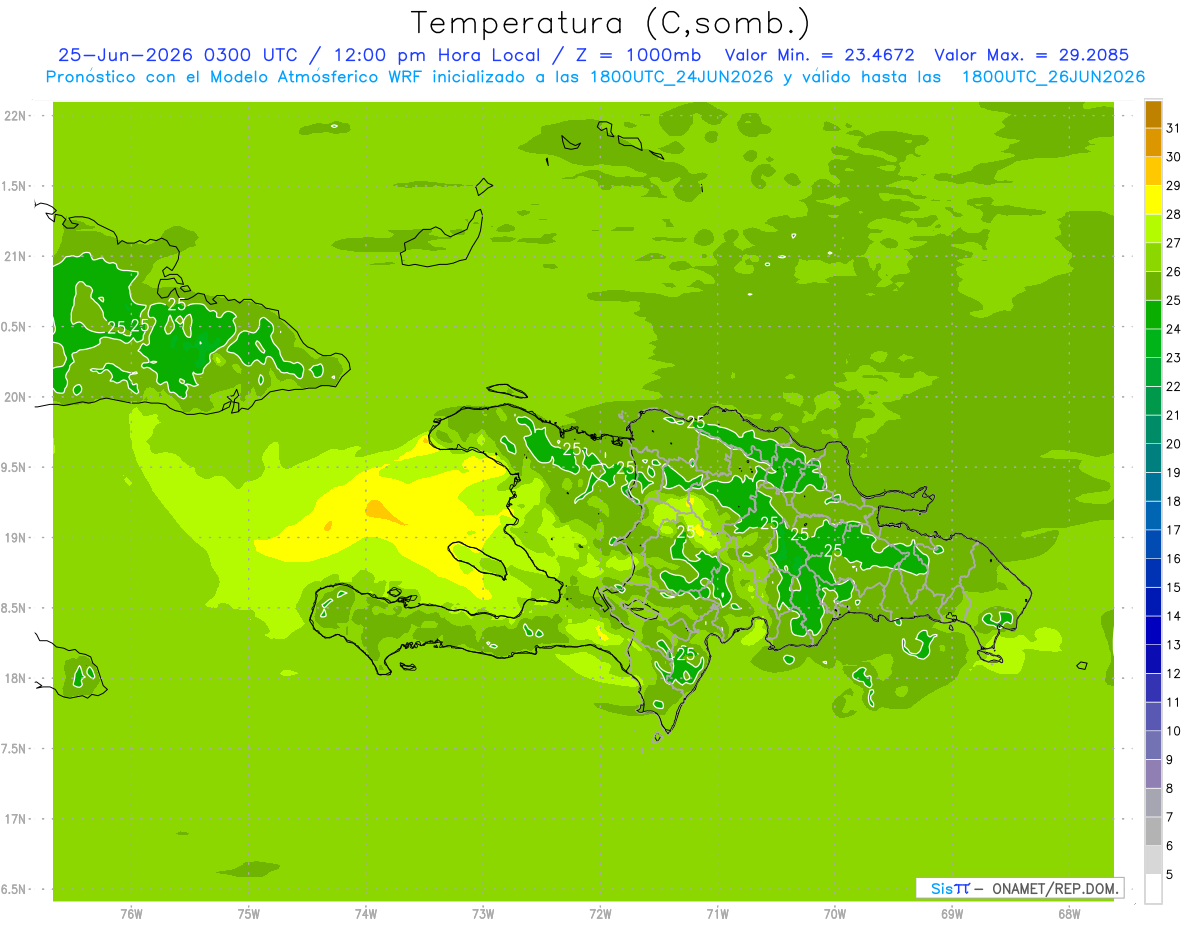1200x927 pixels.
Task: Pick the yellow swatch between 28 and 29
Action: pos(1153,199)
